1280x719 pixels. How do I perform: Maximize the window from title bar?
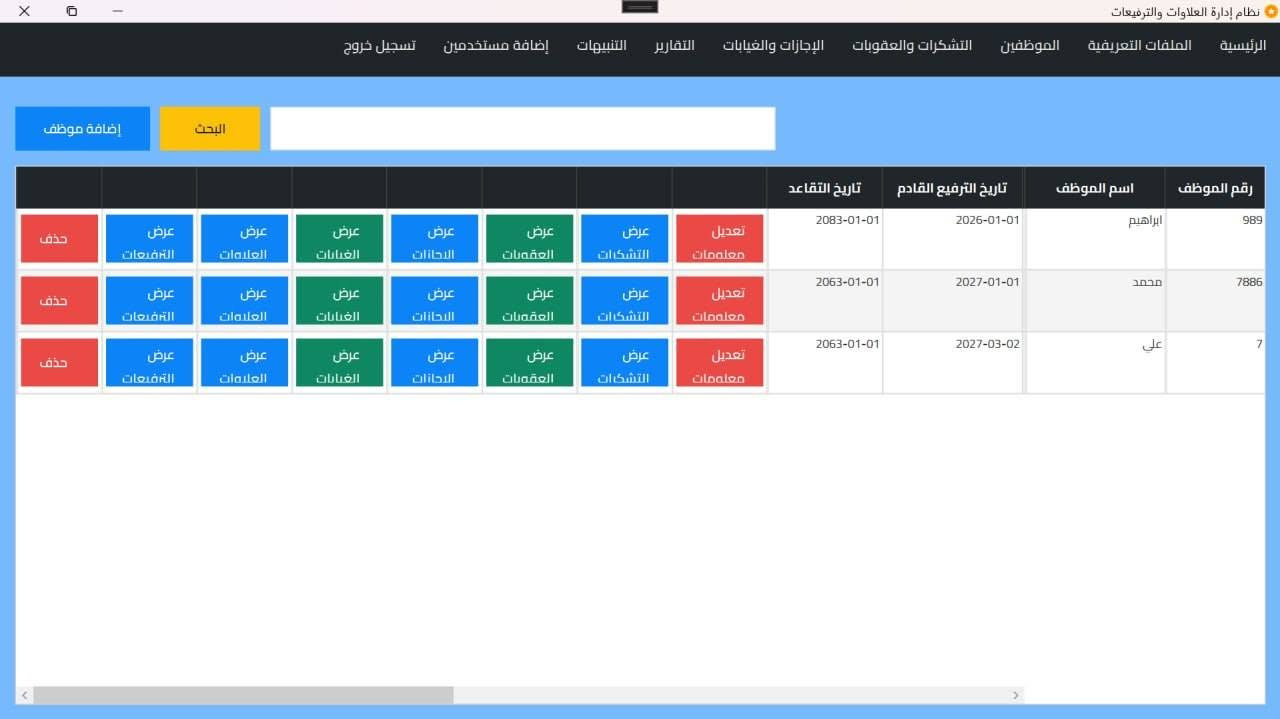(x=71, y=11)
